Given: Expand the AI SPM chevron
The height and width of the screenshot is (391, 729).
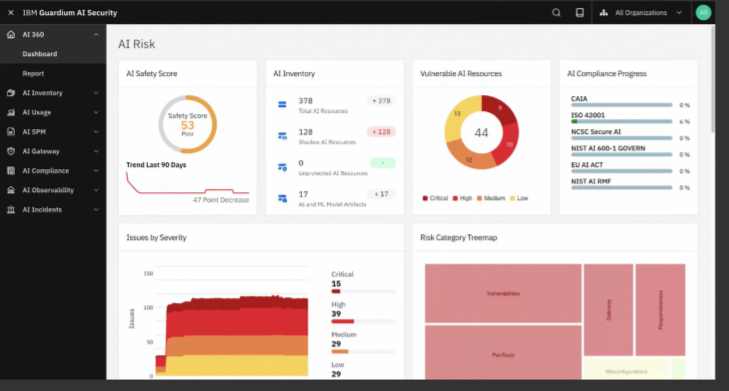Looking at the screenshot, I should point(96,132).
